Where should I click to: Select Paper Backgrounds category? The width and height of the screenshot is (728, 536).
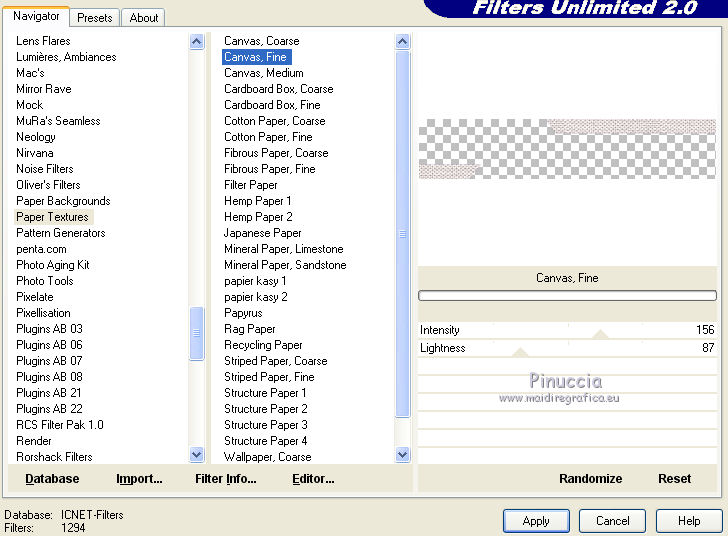63,201
